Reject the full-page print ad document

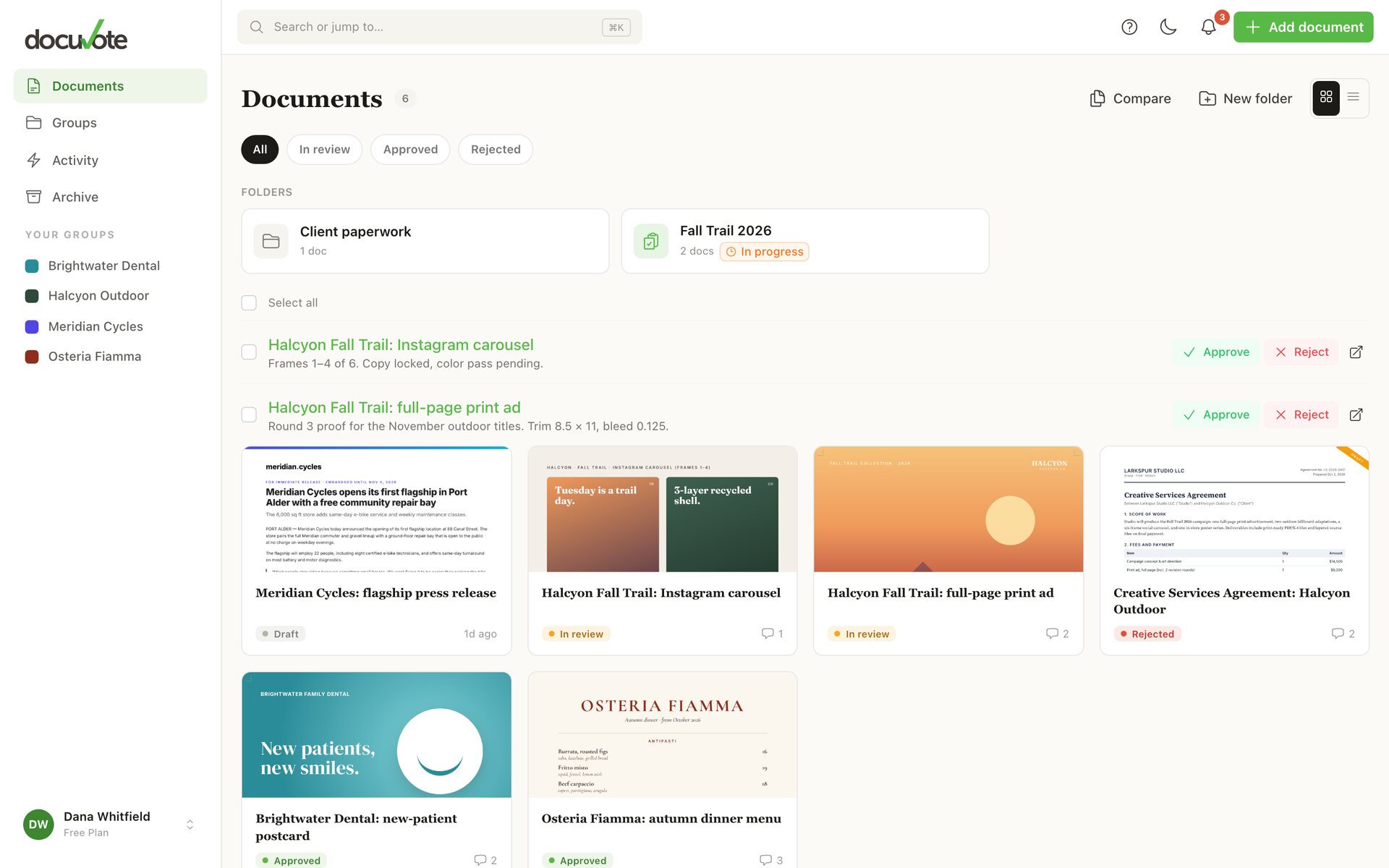[1301, 414]
